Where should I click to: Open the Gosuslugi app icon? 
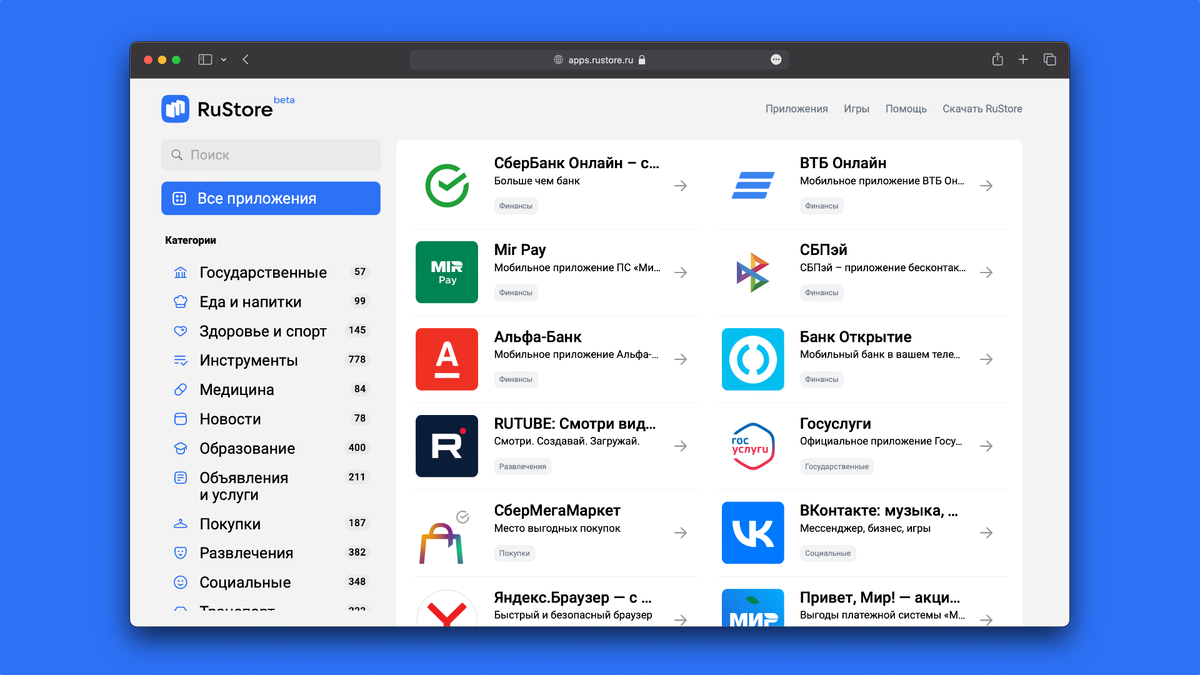753,446
